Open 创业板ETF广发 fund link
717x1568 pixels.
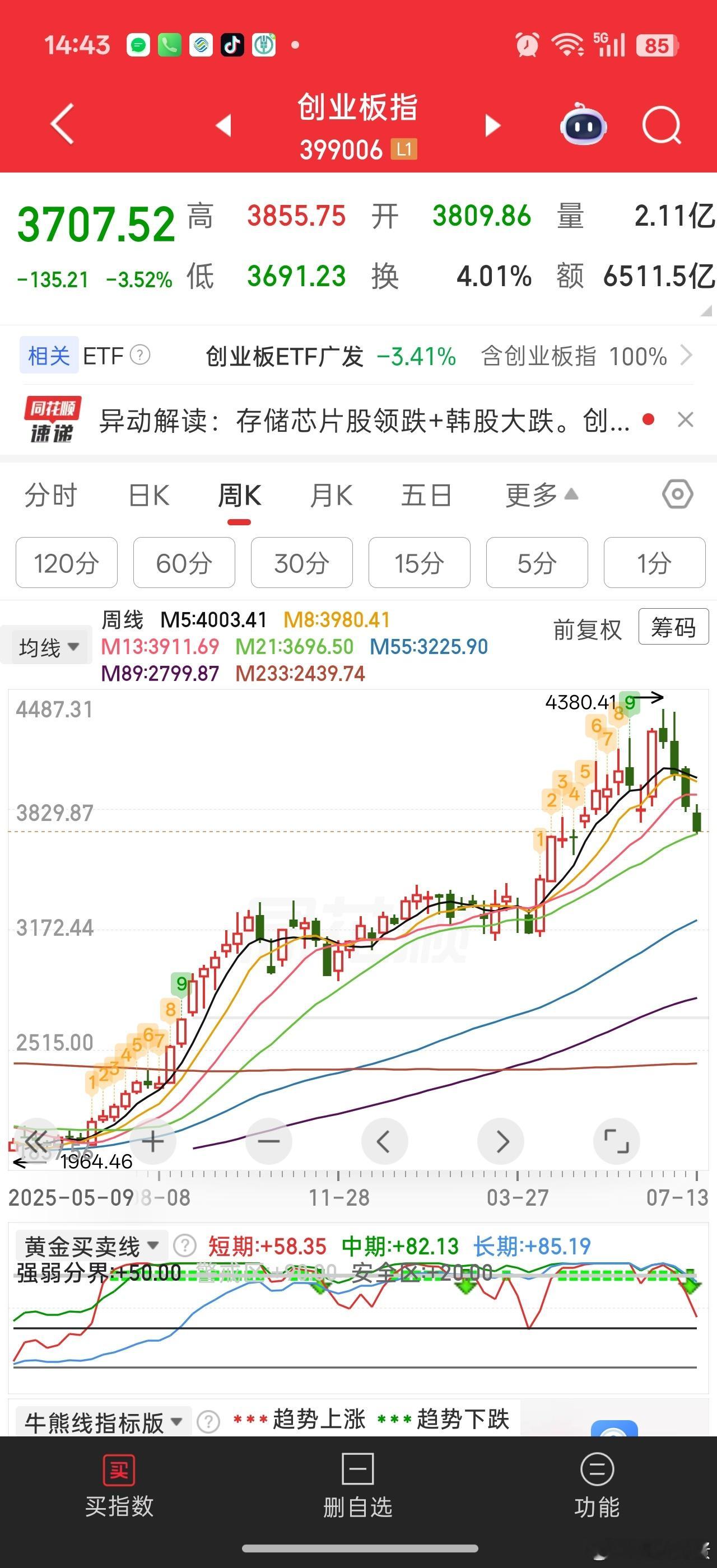[x=285, y=357]
